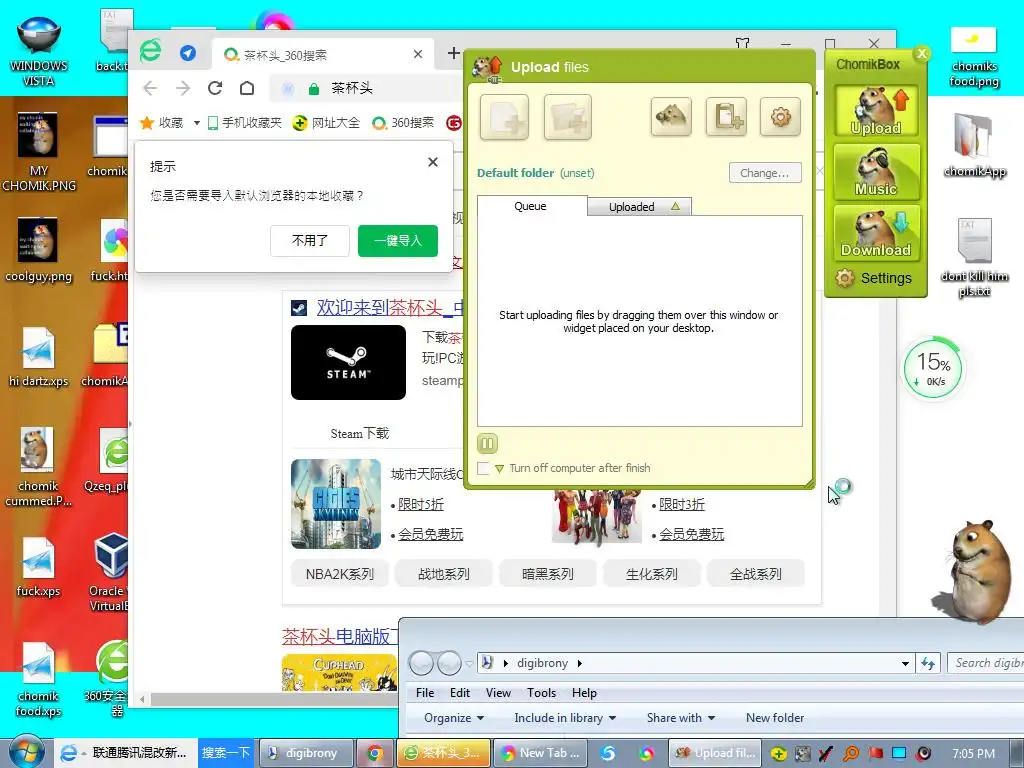Image resolution: width=1024 pixels, height=768 pixels.
Task: Expand Include in library dropdown
Action: point(565,718)
